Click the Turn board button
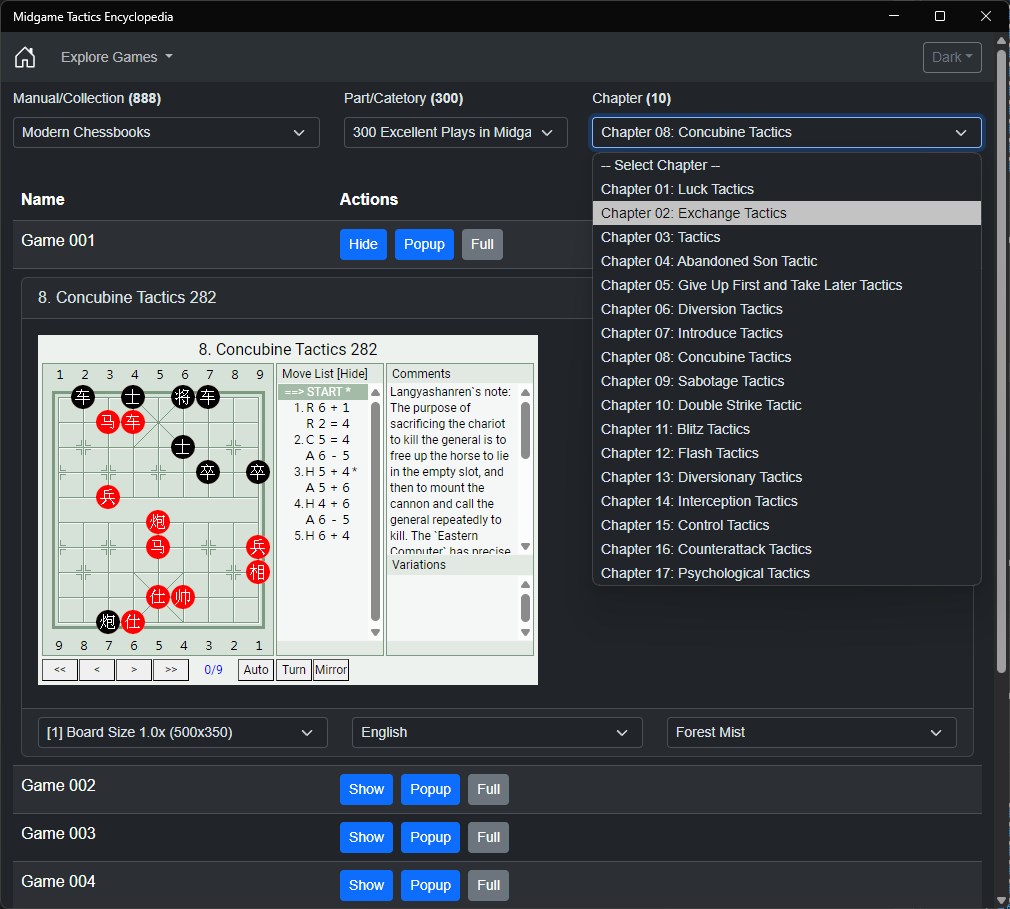Screen dimensions: 1010x909 point(294,670)
